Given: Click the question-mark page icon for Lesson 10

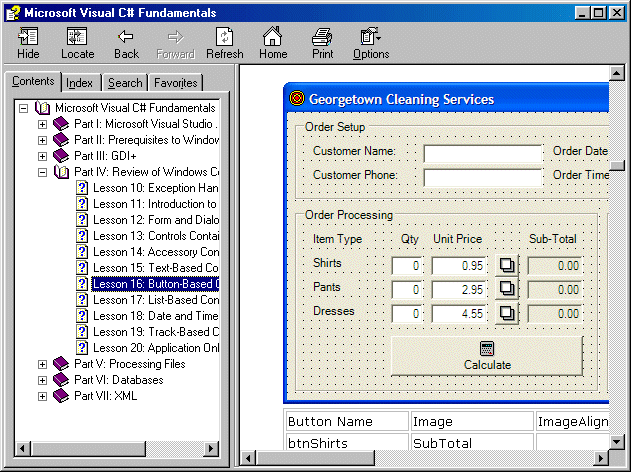Looking at the screenshot, I should coord(82,188).
